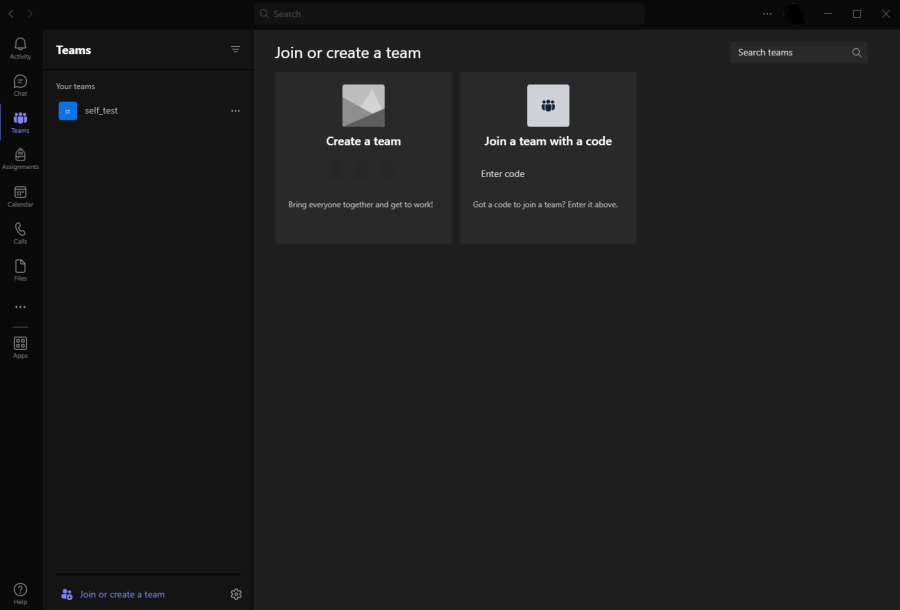Select the Teams icon in sidebar
The height and width of the screenshot is (610, 900).
[20, 122]
